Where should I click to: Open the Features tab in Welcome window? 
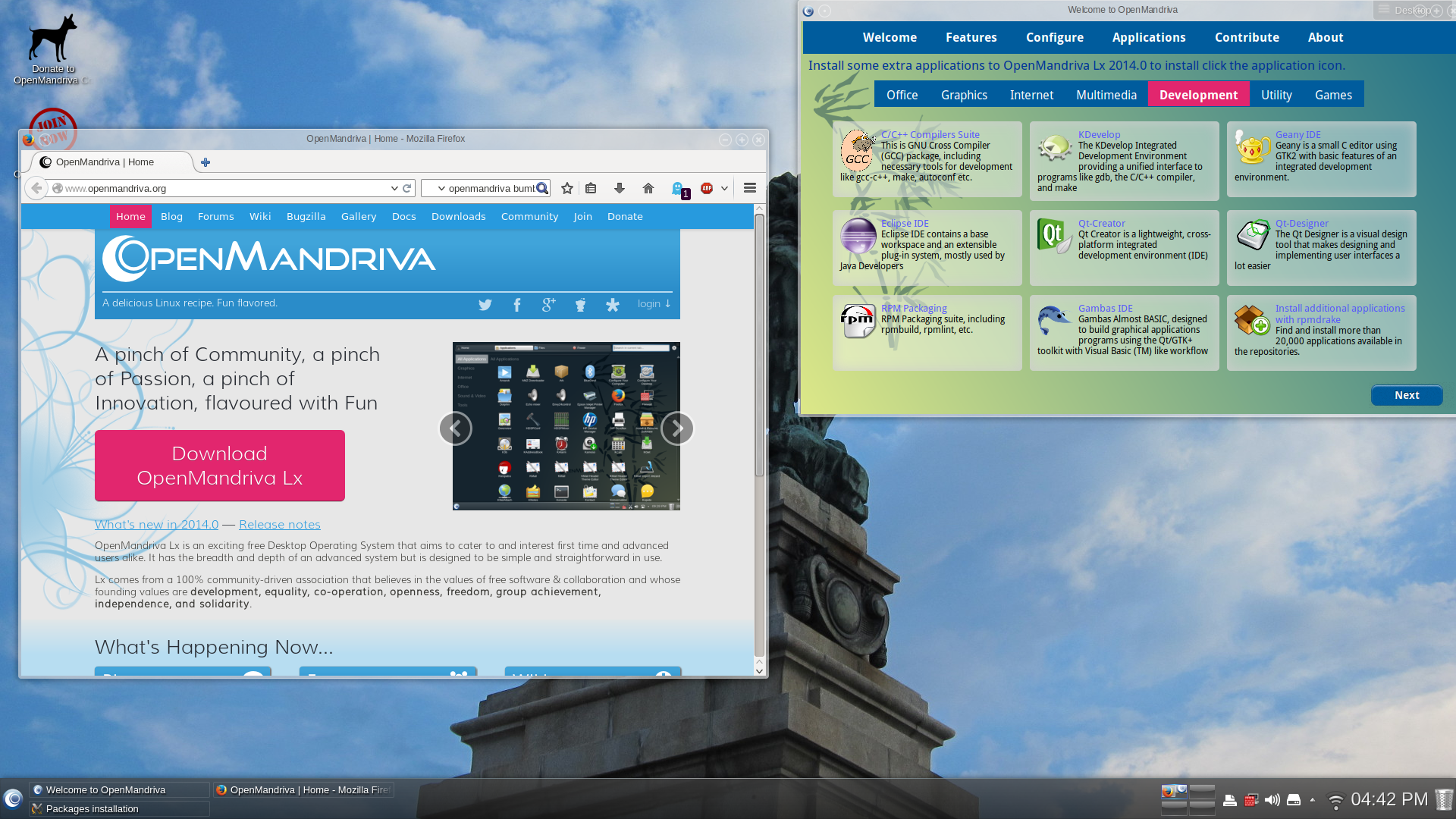point(971,37)
